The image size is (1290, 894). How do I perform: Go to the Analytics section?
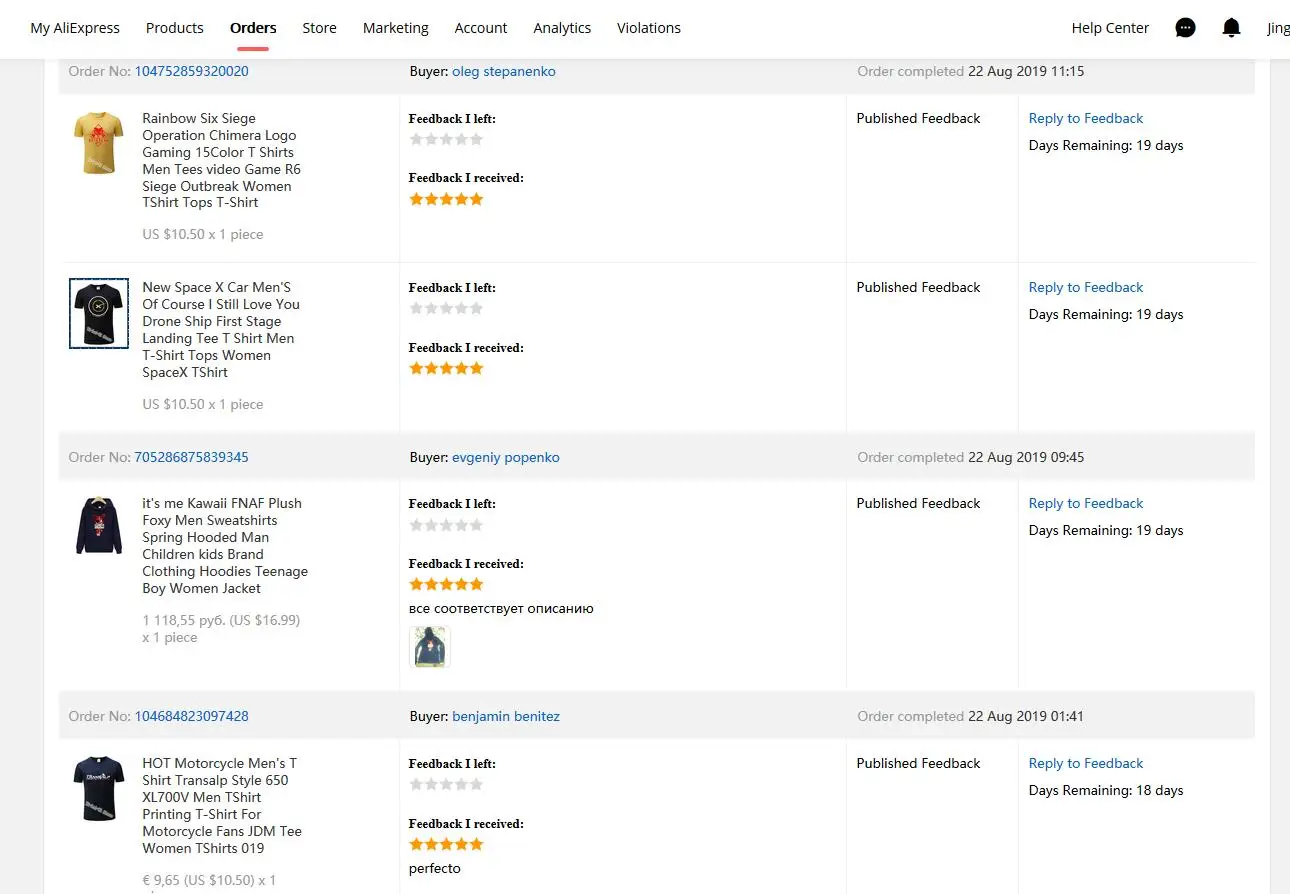click(x=562, y=28)
